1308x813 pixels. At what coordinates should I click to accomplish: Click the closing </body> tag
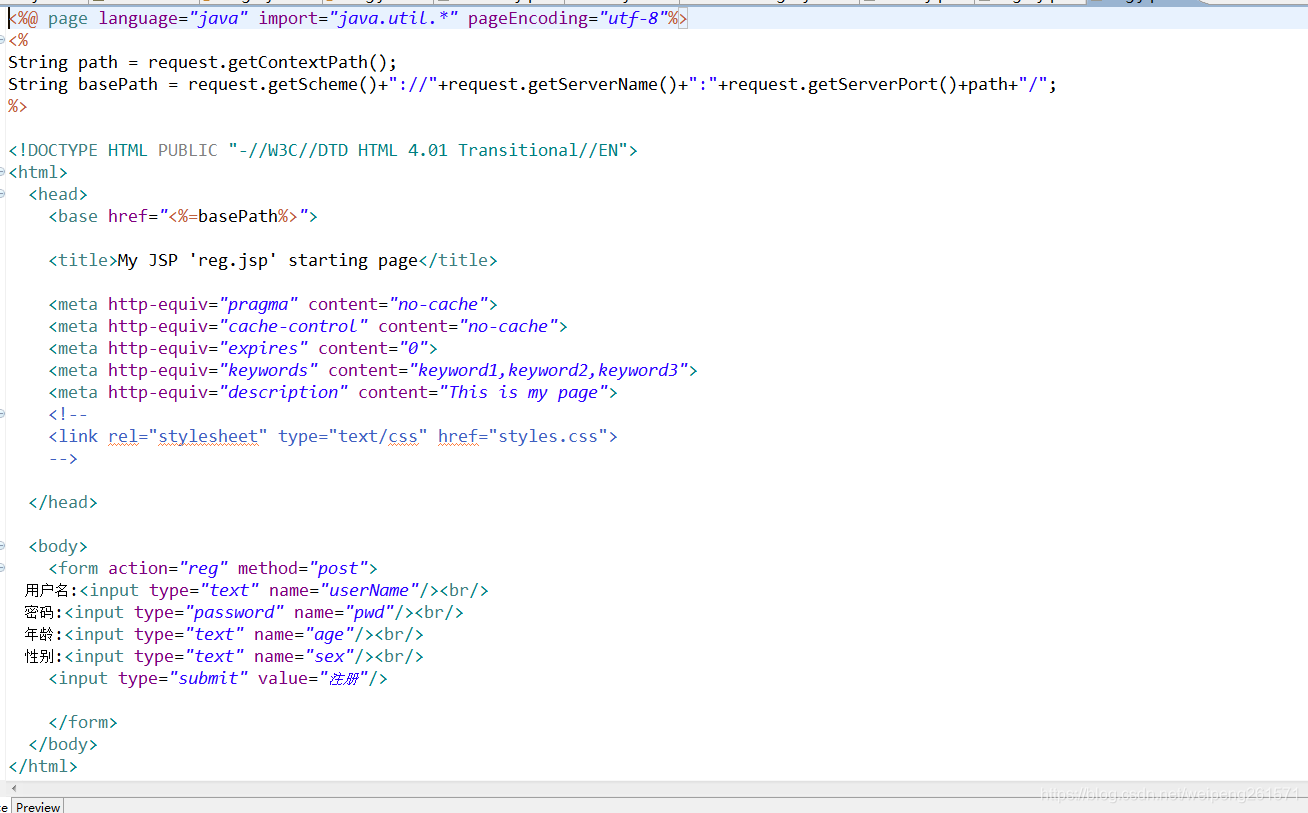pyautogui.click(x=63, y=744)
